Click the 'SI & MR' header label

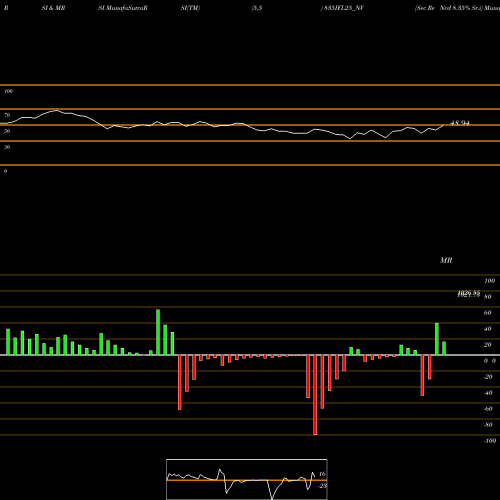pyautogui.click(x=53, y=8)
